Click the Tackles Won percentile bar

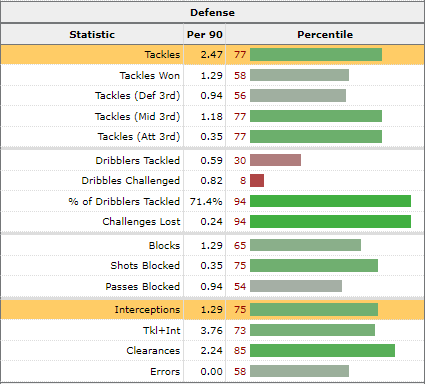pos(299,75)
